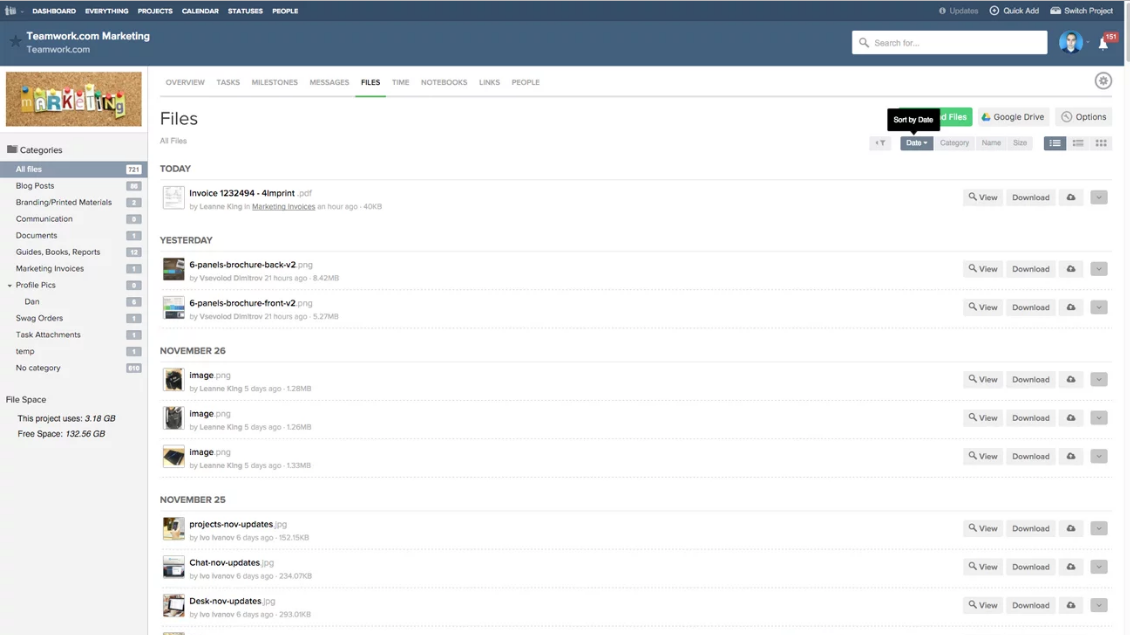The height and width of the screenshot is (635, 1130).
Task: Download the 6-panels-brochure-back-v2 file
Action: 1030,268
